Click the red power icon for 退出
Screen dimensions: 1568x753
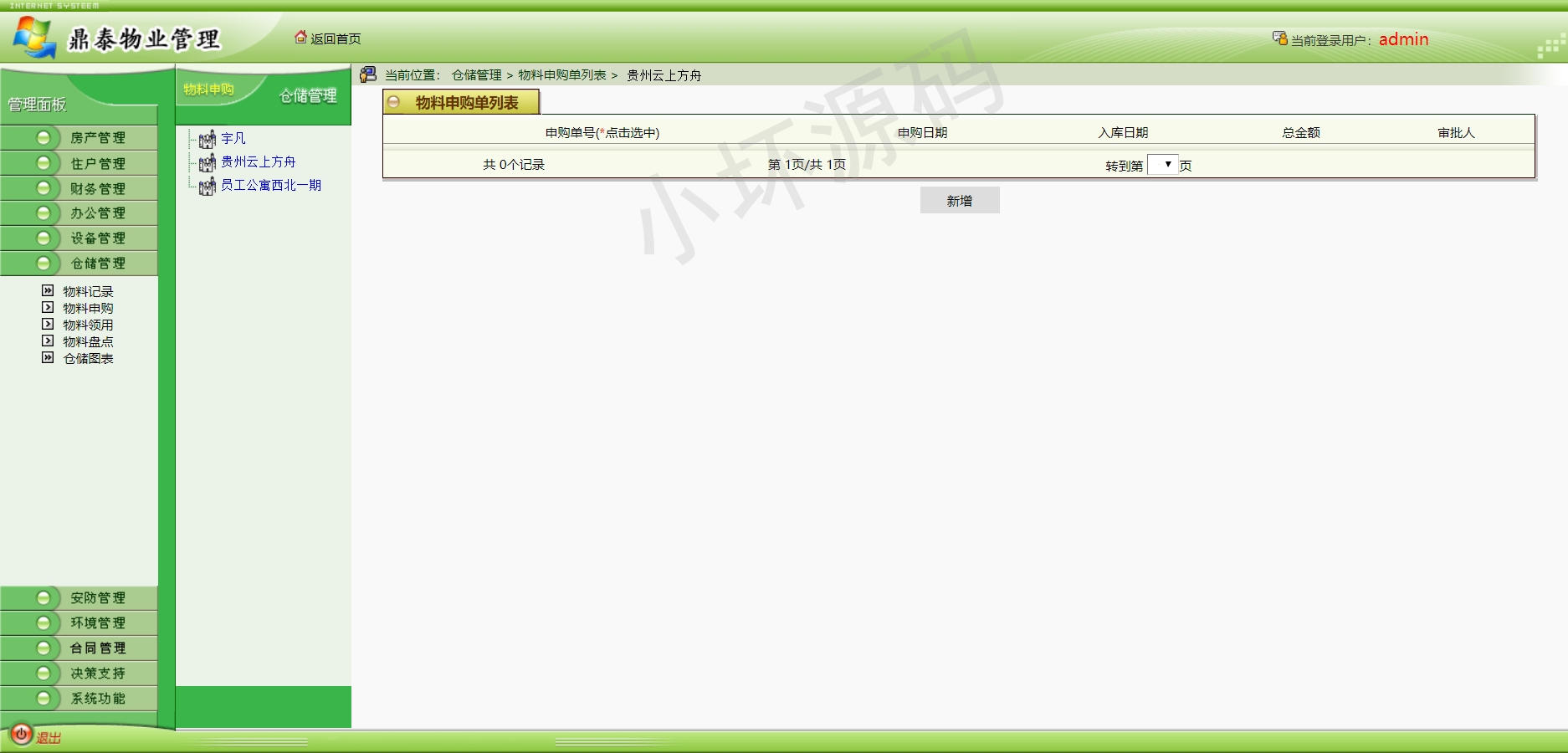click(x=21, y=735)
